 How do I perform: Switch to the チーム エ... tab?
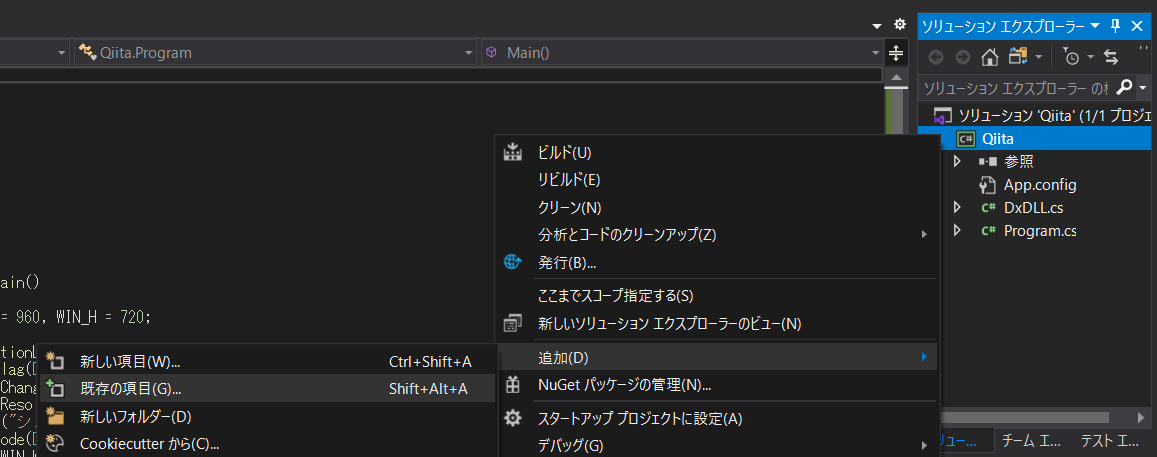click(1031, 441)
